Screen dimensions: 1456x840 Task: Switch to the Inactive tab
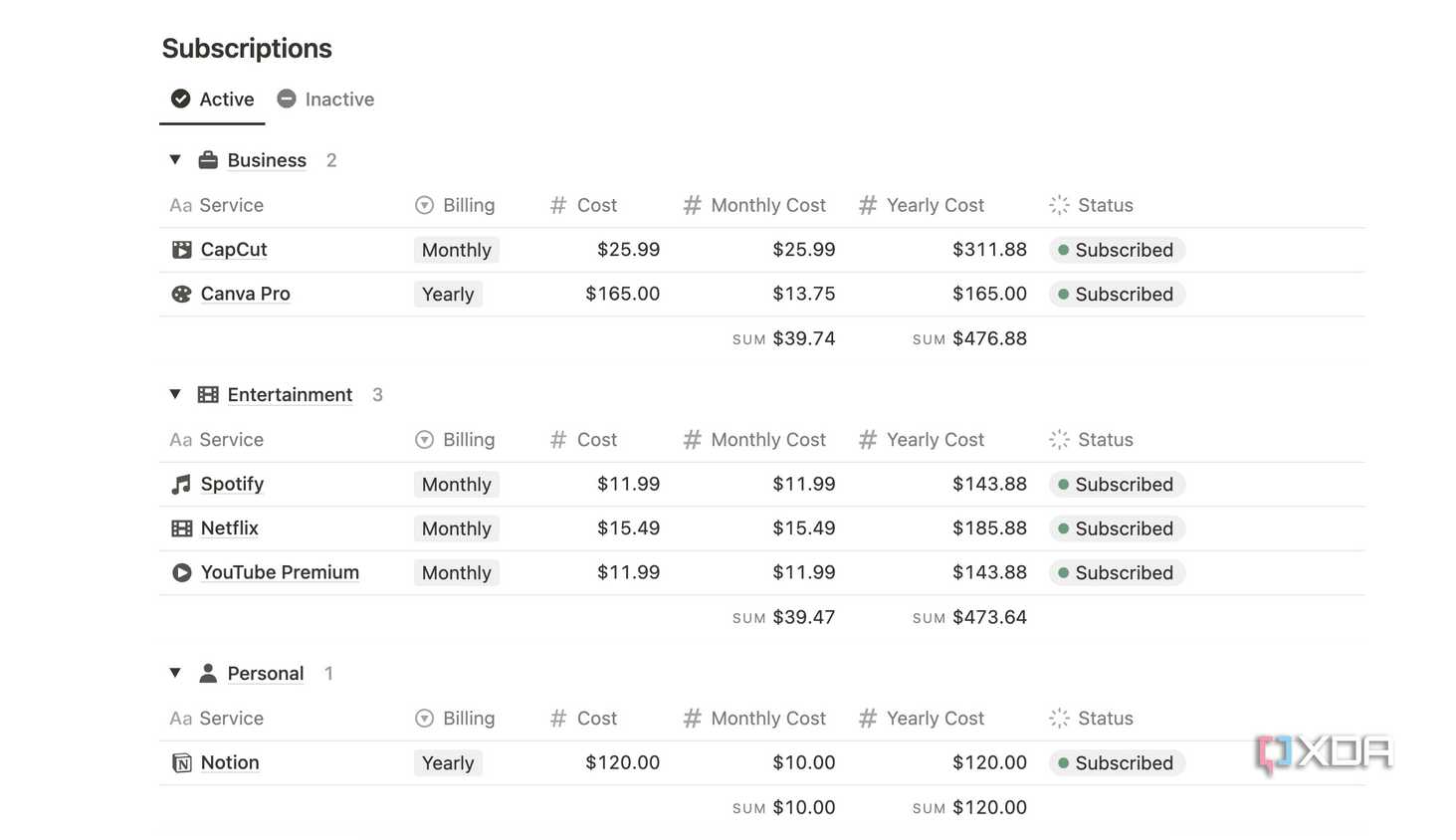click(x=325, y=99)
